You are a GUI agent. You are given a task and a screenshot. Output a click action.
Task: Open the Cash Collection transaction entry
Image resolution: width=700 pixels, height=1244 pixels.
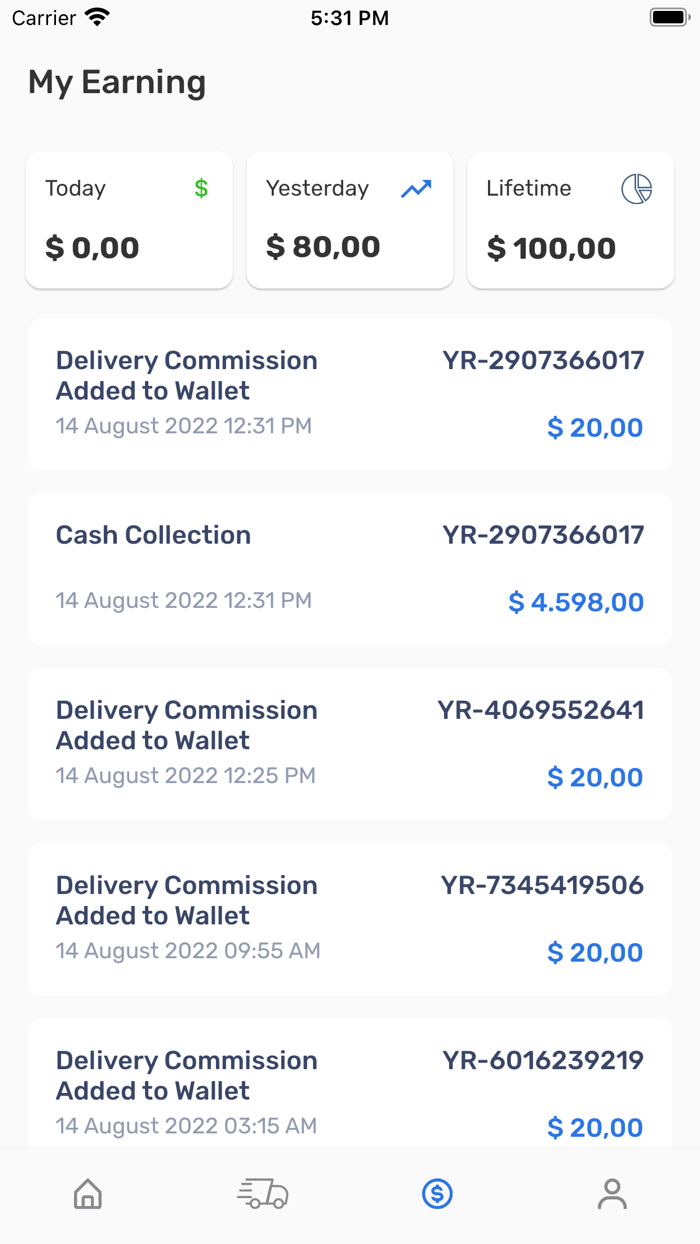point(350,568)
